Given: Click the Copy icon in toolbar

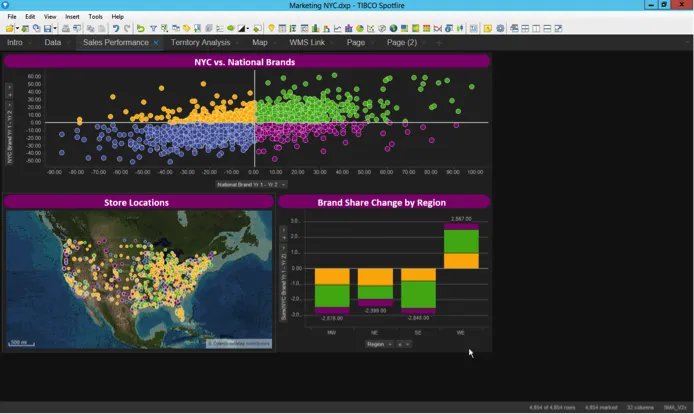Looking at the screenshot, I should pos(90,28).
